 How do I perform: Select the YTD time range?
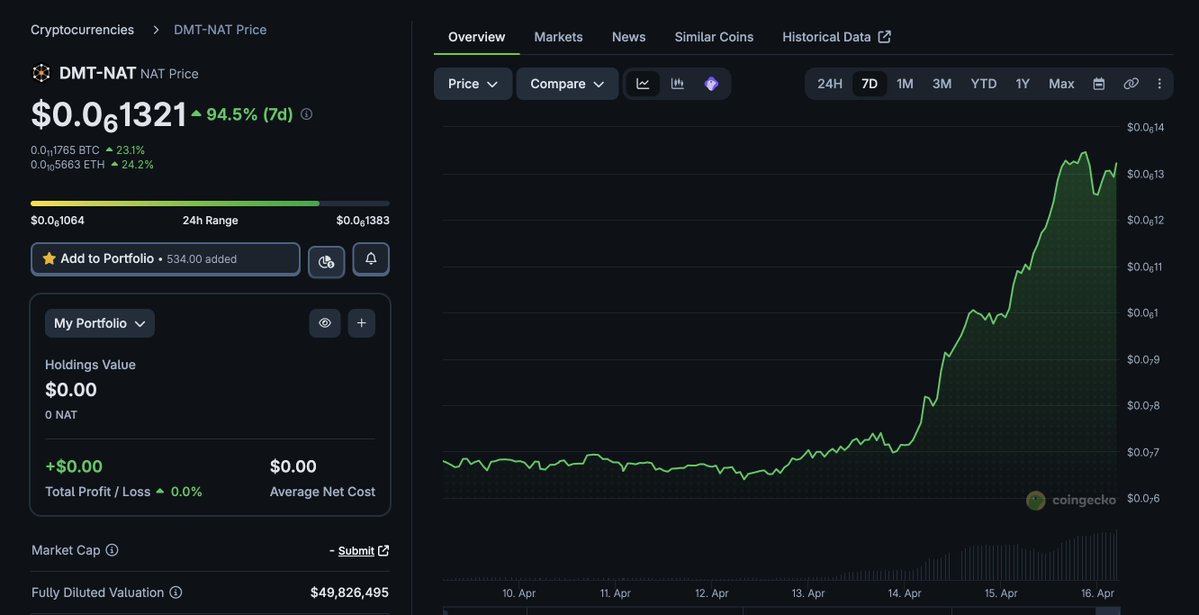point(983,84)
